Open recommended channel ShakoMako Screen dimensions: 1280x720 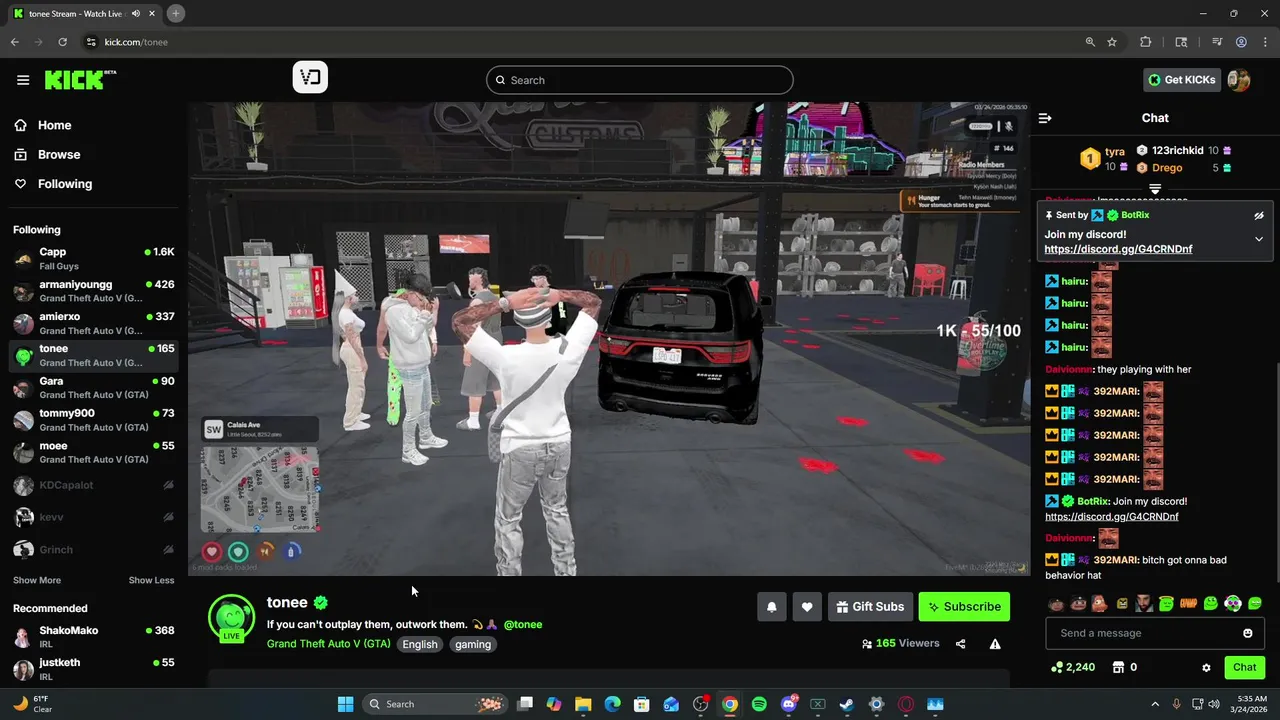point(94,637)
